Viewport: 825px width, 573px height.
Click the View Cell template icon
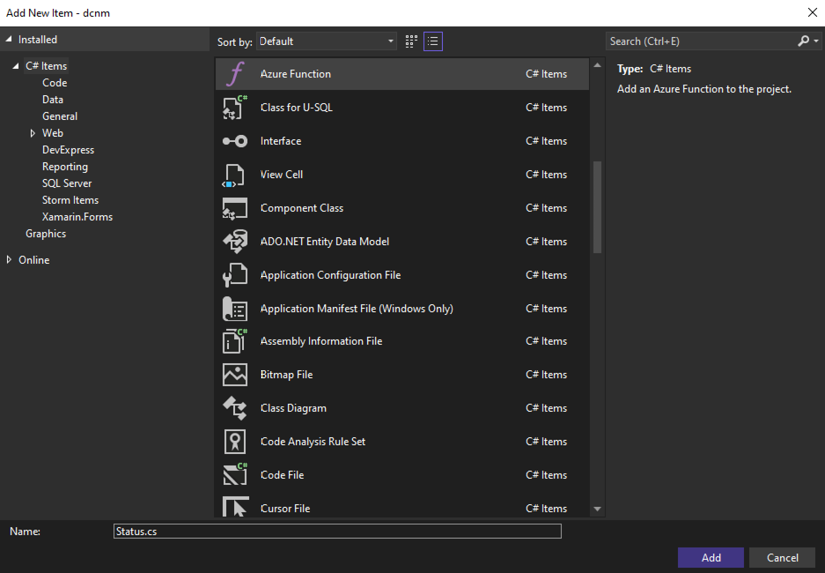coord(235,175)
